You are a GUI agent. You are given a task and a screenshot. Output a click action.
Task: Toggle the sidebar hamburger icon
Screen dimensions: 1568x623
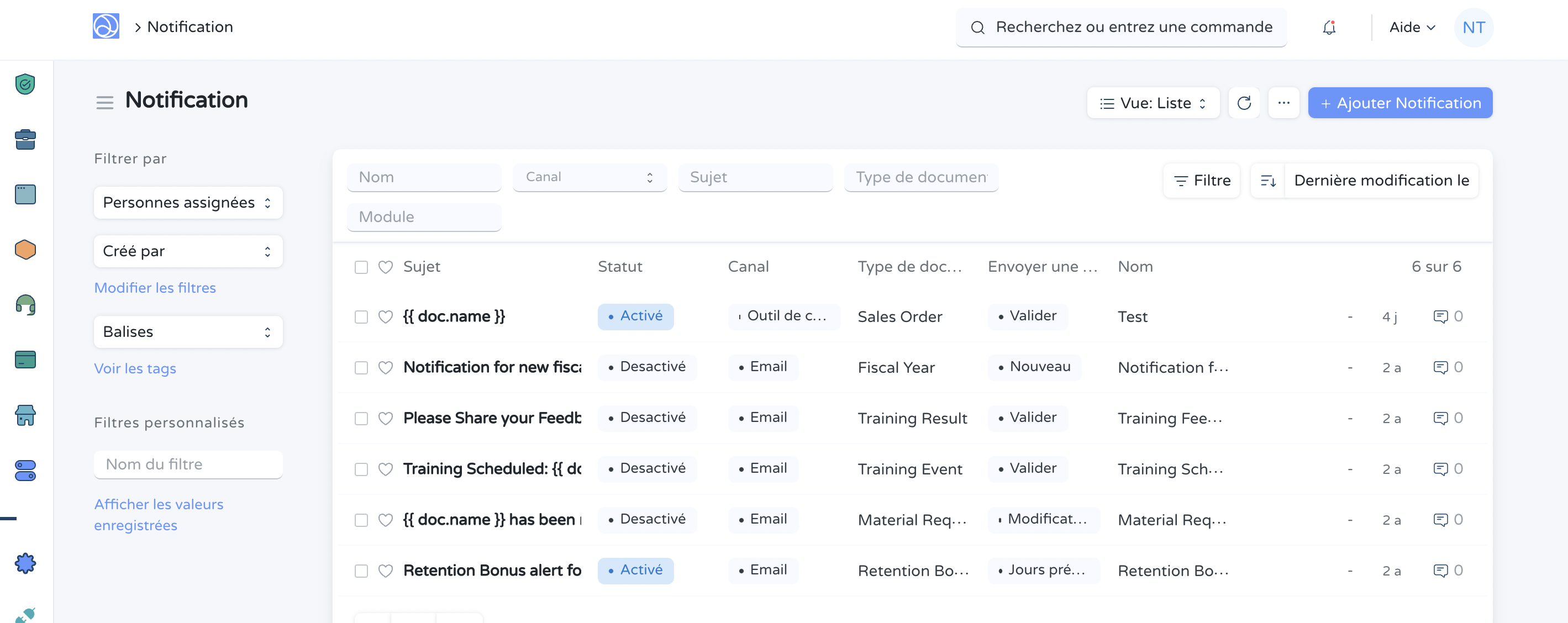click(x=104, y=103)
